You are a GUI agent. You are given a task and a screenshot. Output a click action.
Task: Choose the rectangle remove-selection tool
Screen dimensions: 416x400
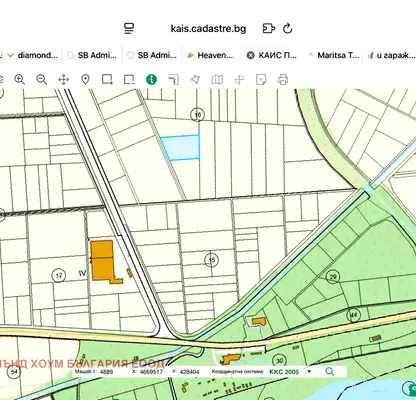[x=129, y=80]
